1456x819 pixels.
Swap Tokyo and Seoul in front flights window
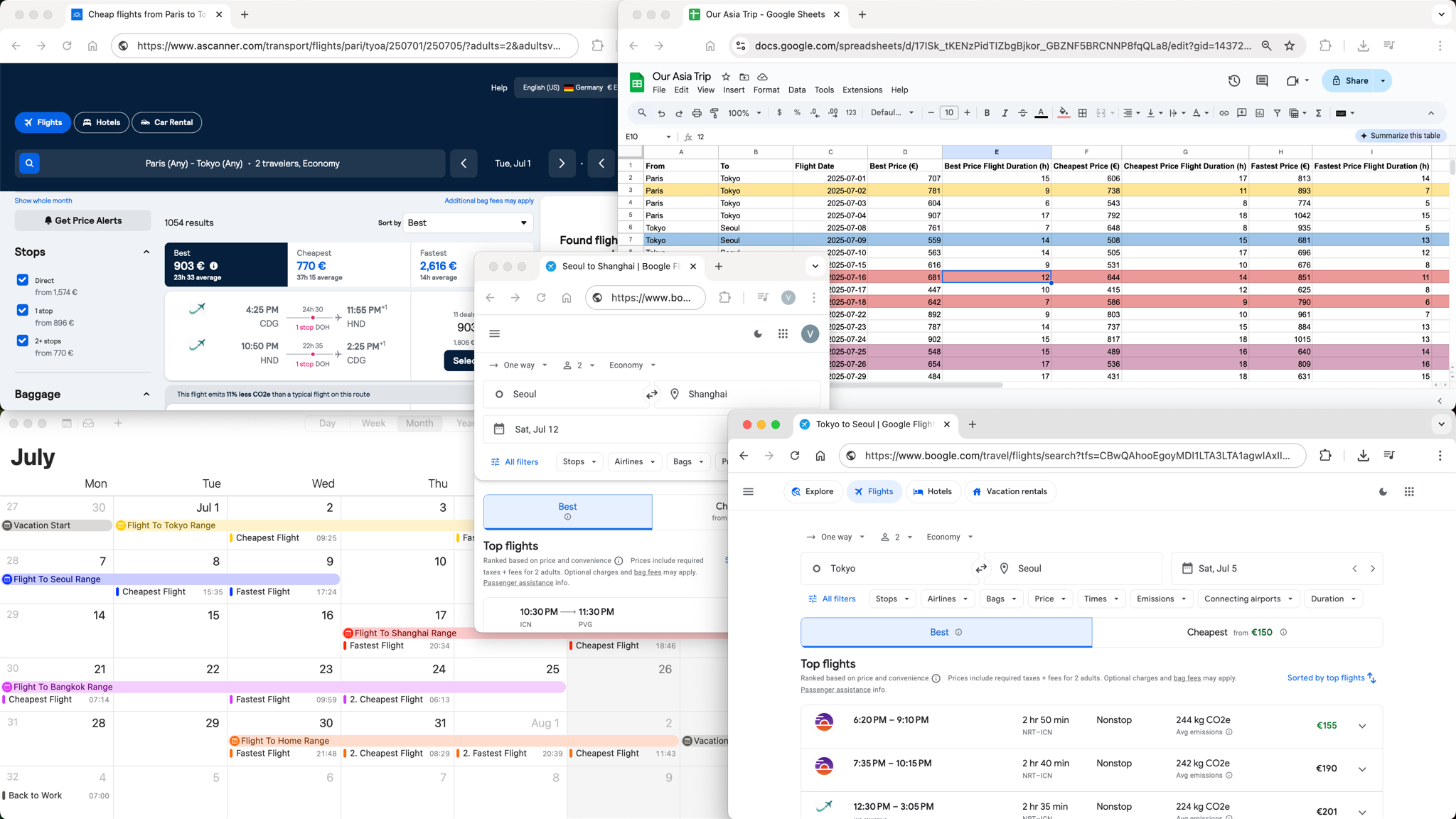pos(981,569)
